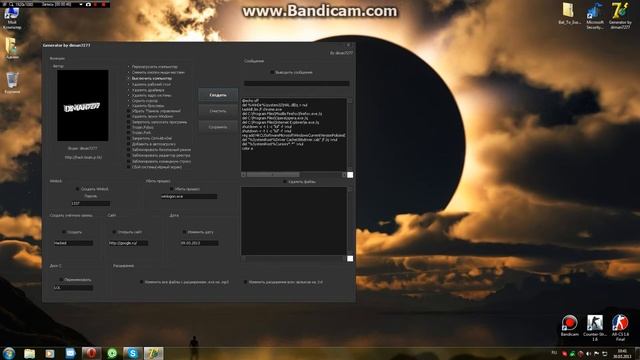Open the media player taskbar icon
This screenshot has width=640, height=360.
point(50,353)
